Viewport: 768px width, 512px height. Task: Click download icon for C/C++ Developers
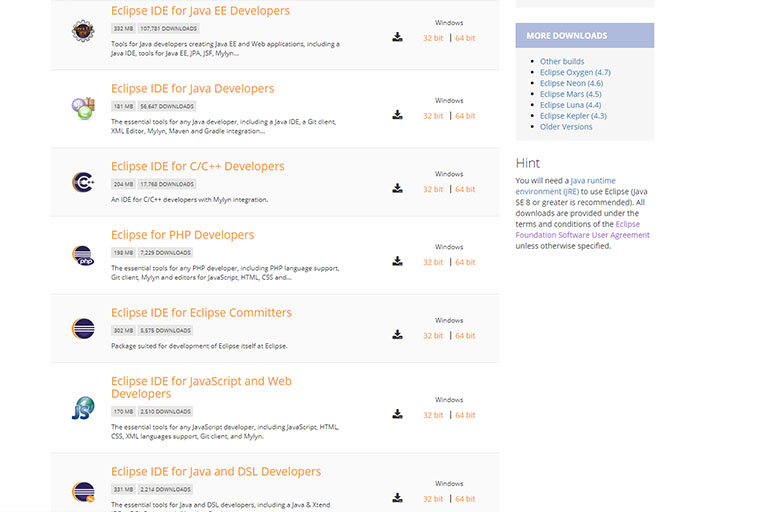(397, 188)
